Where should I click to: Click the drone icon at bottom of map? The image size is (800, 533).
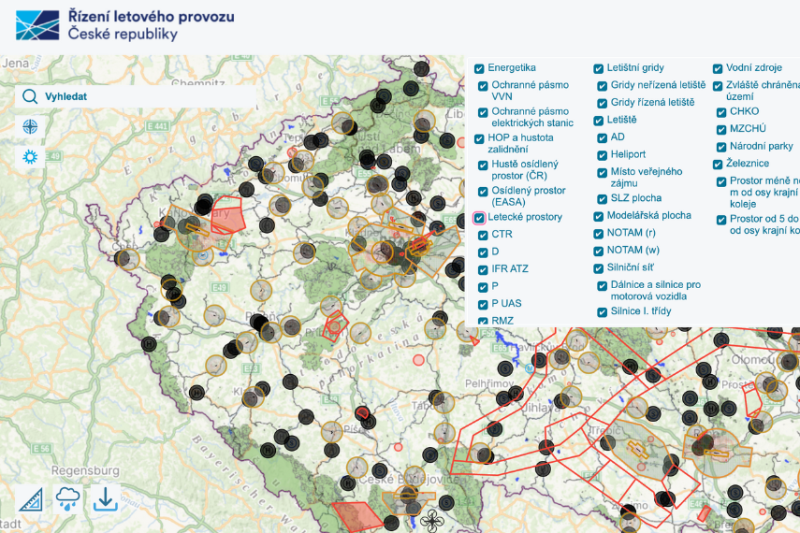tap(432, 521)
